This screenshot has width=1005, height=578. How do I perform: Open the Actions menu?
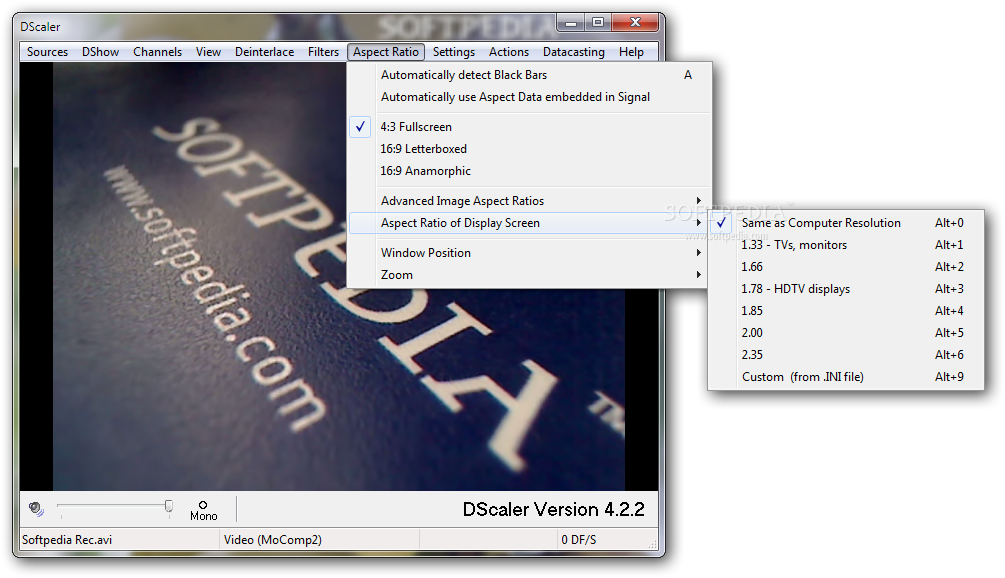509,52
